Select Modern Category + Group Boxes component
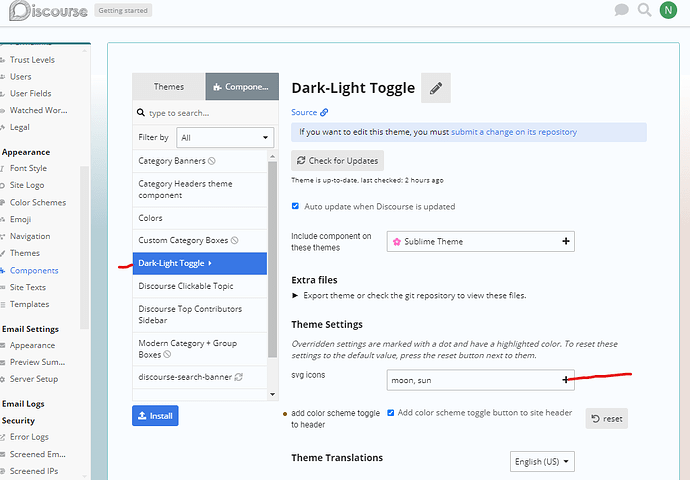 (200, 349)
